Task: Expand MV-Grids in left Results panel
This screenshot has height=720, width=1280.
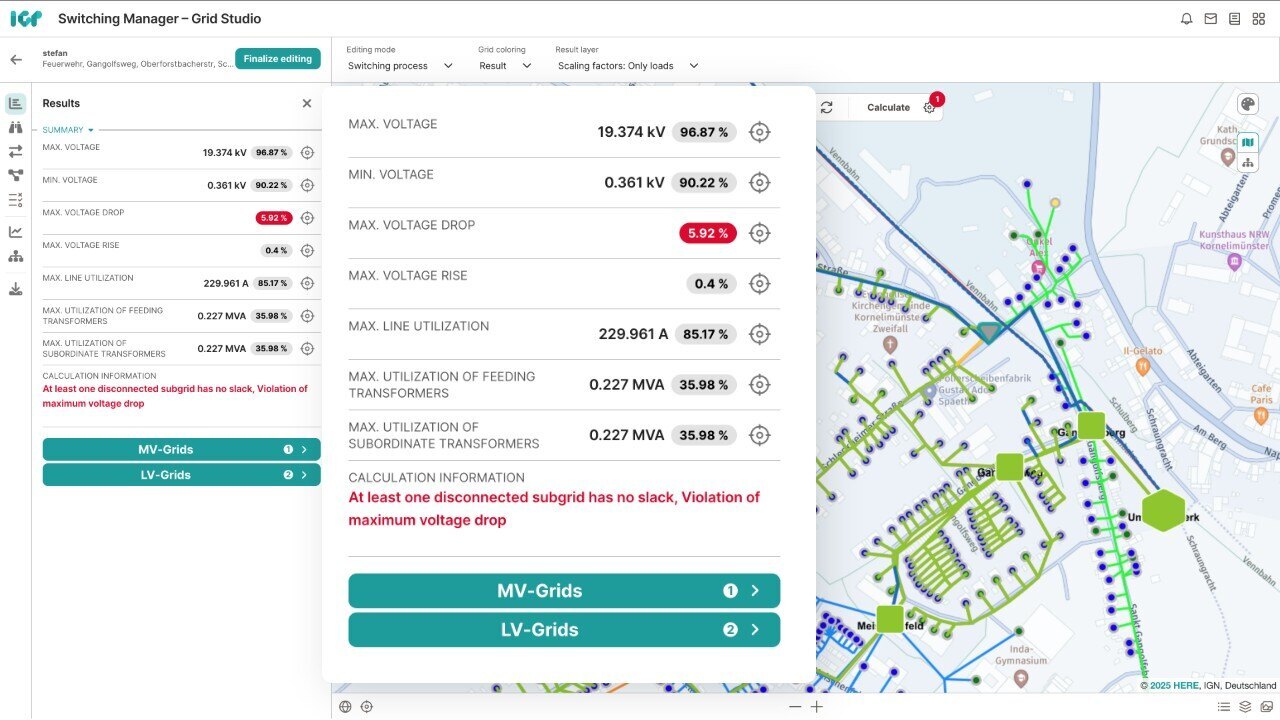Action: point(181,450)
